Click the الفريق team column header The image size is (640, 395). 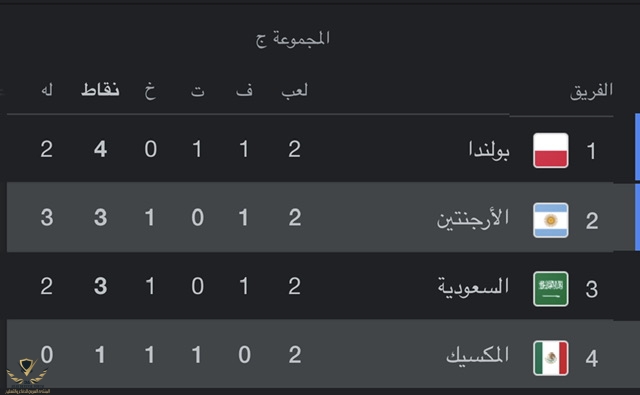tap(591, 90)
